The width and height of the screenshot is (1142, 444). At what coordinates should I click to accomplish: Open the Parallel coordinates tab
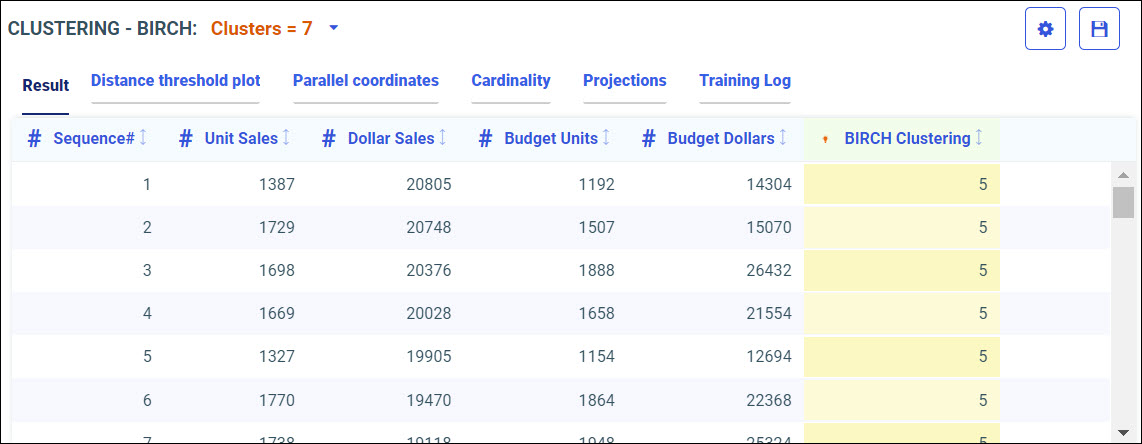click(365, 81)
